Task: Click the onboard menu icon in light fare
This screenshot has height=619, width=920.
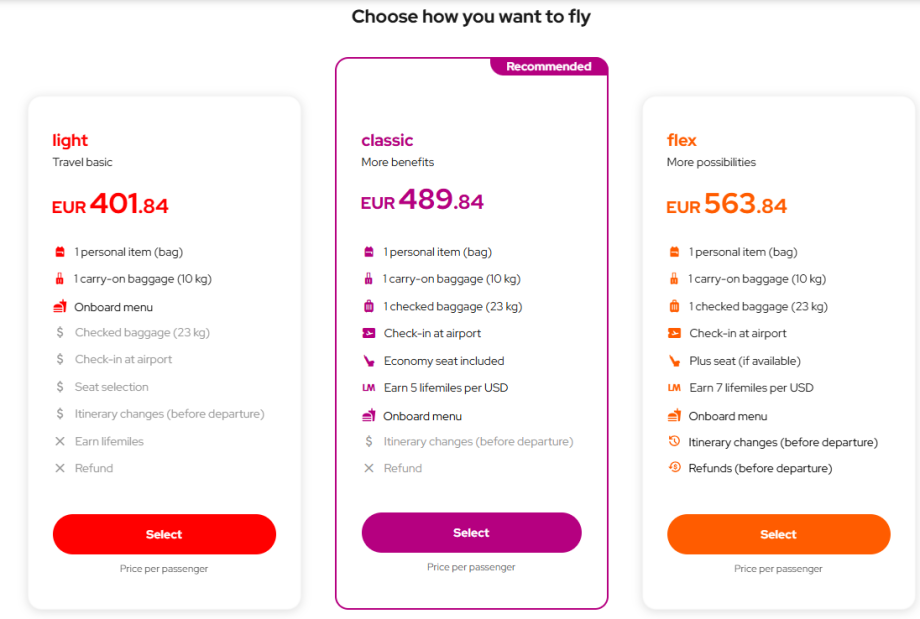Action: point(60,307)
